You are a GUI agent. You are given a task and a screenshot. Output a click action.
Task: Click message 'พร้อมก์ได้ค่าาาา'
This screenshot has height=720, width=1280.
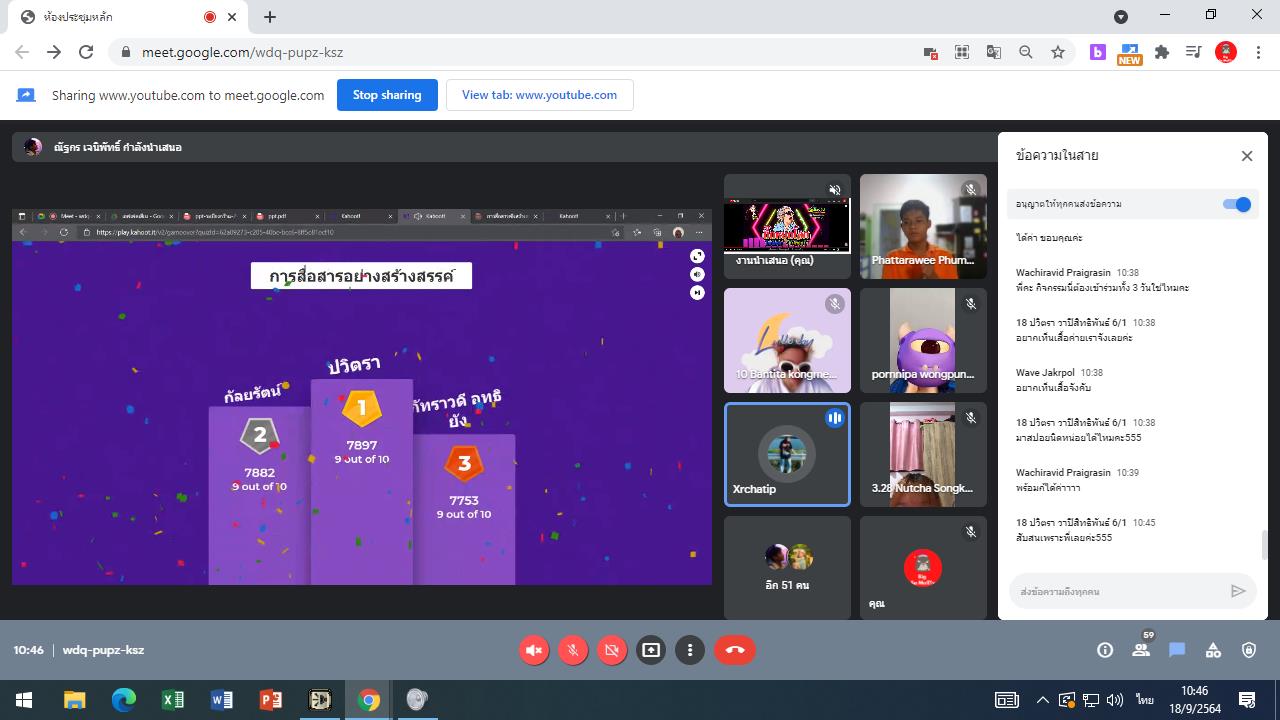1048,488
